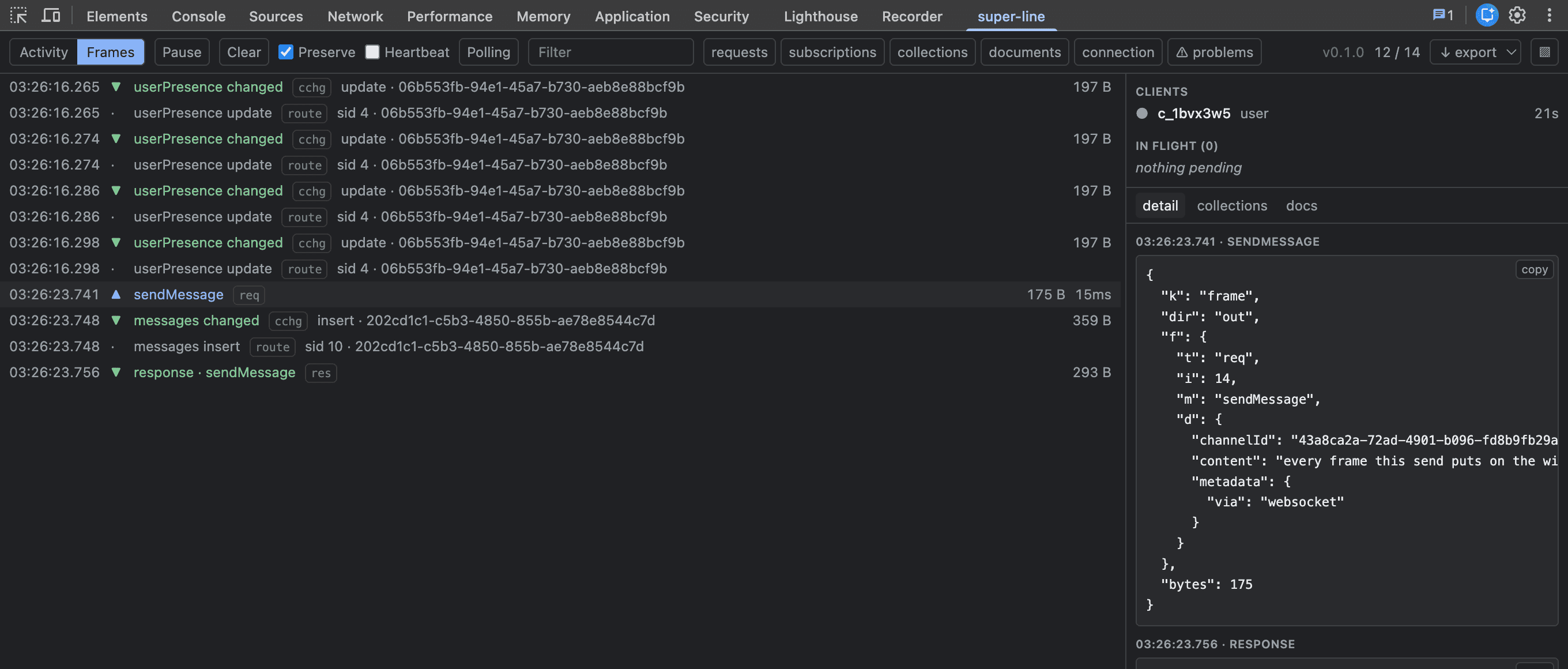Select the super-line tab

click(x=1011, y=16)
